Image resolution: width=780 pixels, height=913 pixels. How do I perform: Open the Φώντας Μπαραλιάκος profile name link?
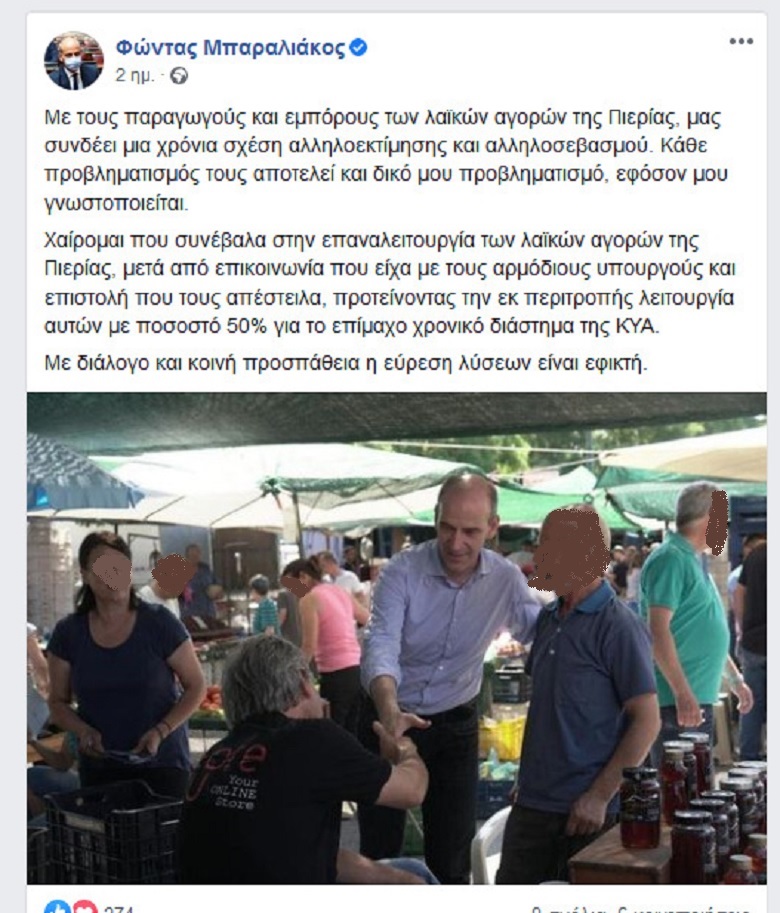click(230, 48)
